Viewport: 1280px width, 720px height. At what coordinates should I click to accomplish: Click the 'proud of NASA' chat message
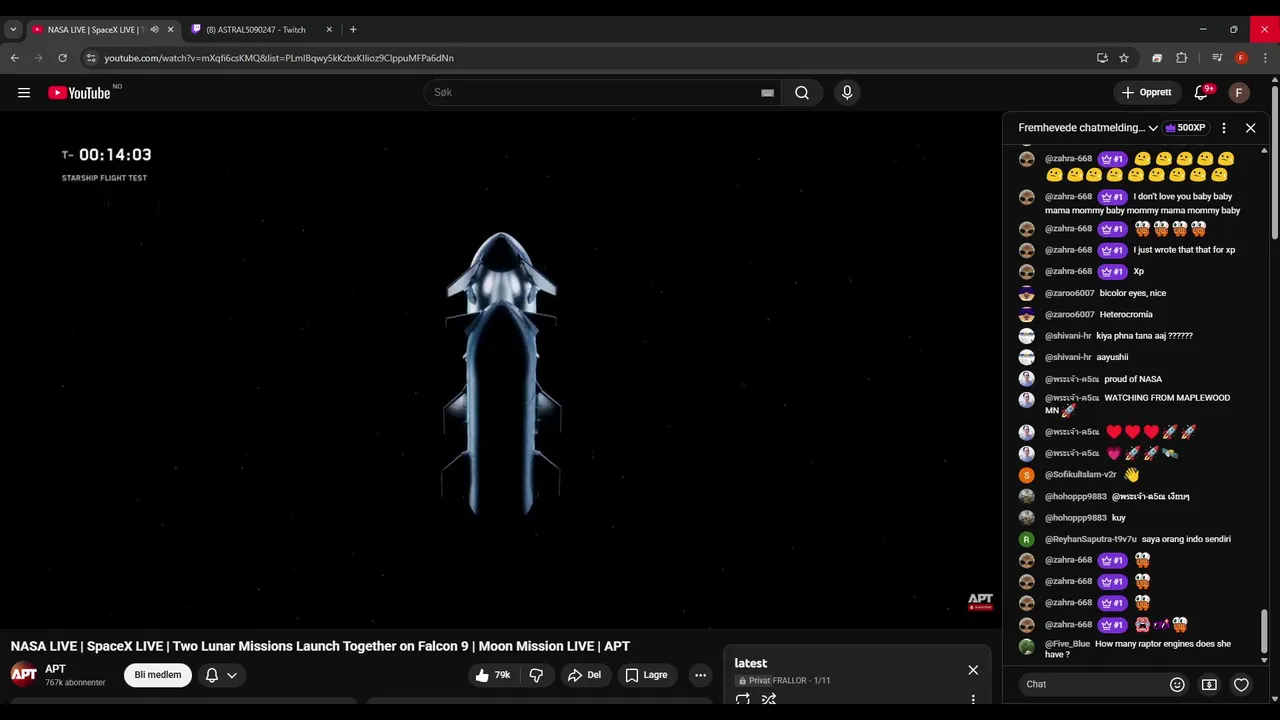1133,379
